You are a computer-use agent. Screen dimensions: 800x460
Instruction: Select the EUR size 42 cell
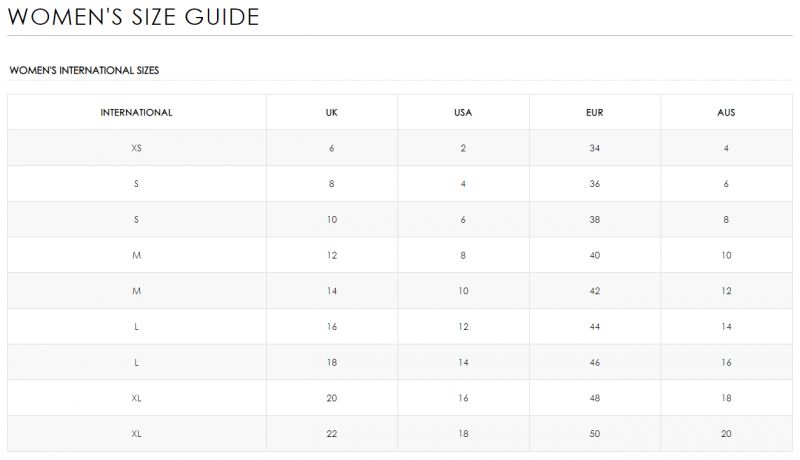[595, 291]
